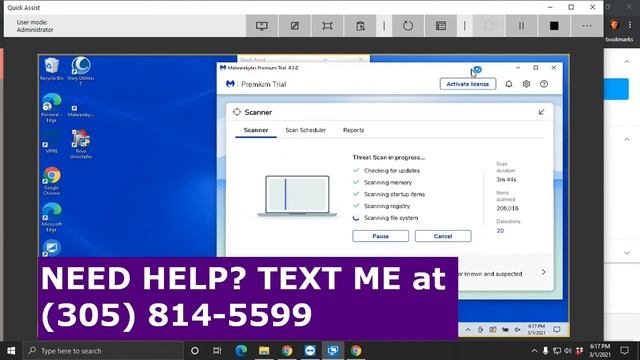Show hidden tray icons on host taskbar

(x=534, y=351)
